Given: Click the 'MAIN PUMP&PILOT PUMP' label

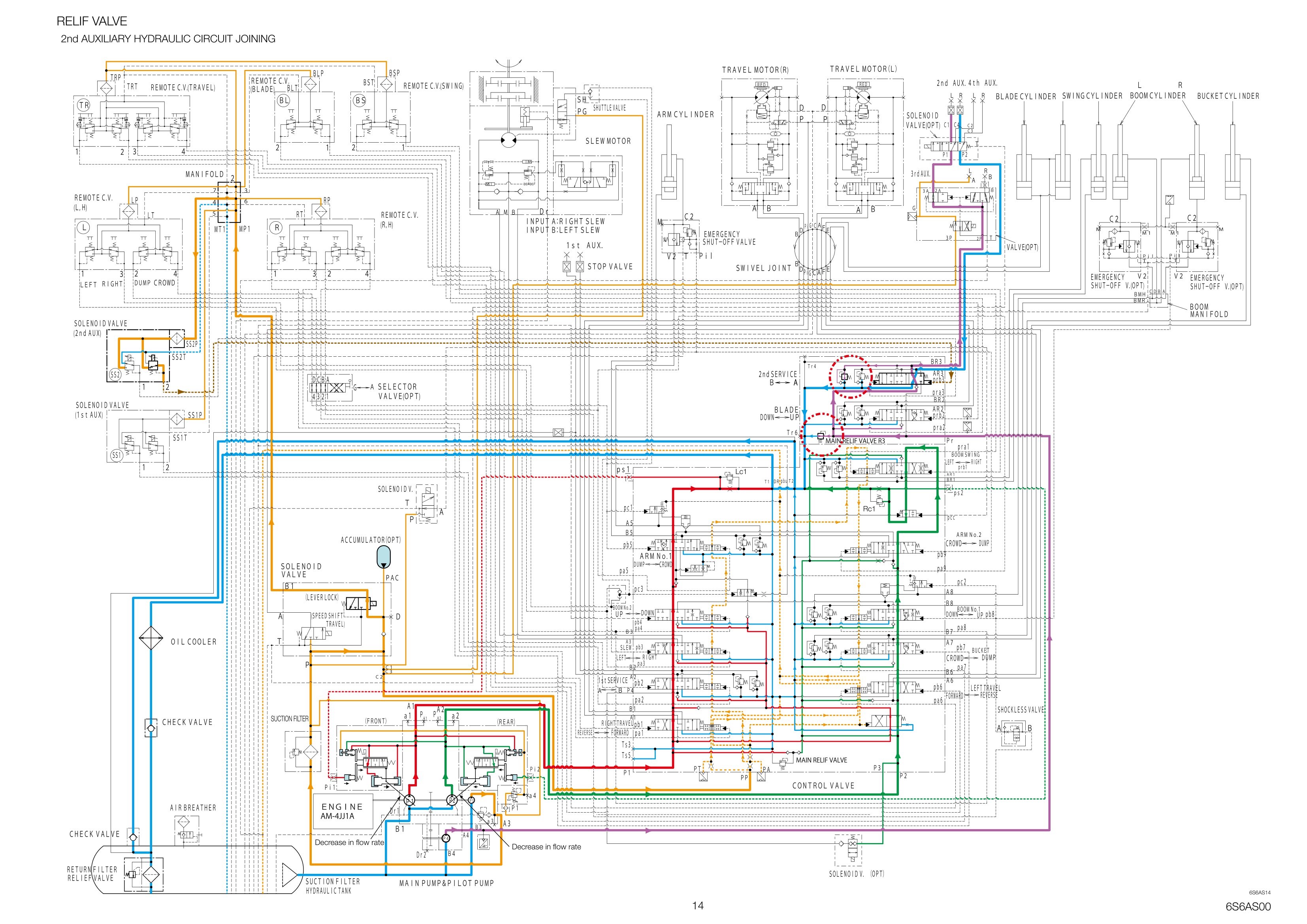Looking at the screenshot, I should pos(446,883).
